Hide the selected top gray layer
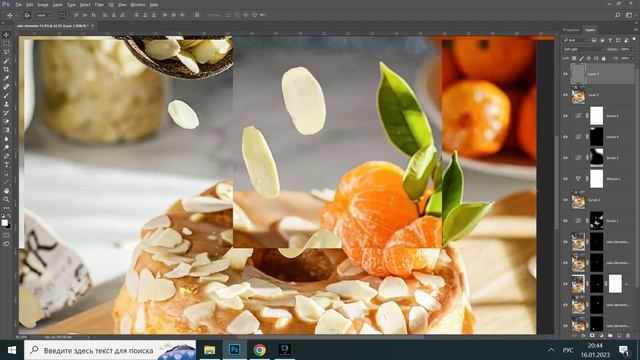Screen dimensions: 640x360 point(565,74)
